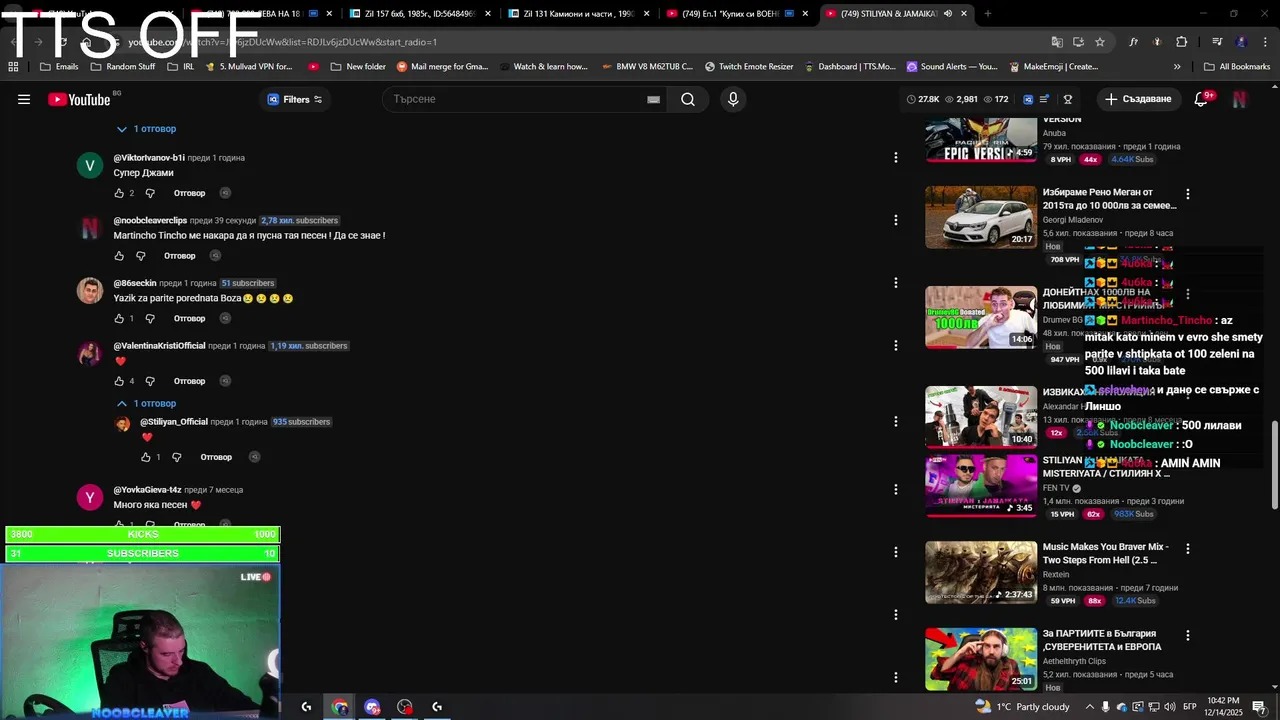Image resolution: width=1280 pixels, height=720 pixels.
Task: Open a new browser tab
Action: pyautogui.click(x=988, y=14)
